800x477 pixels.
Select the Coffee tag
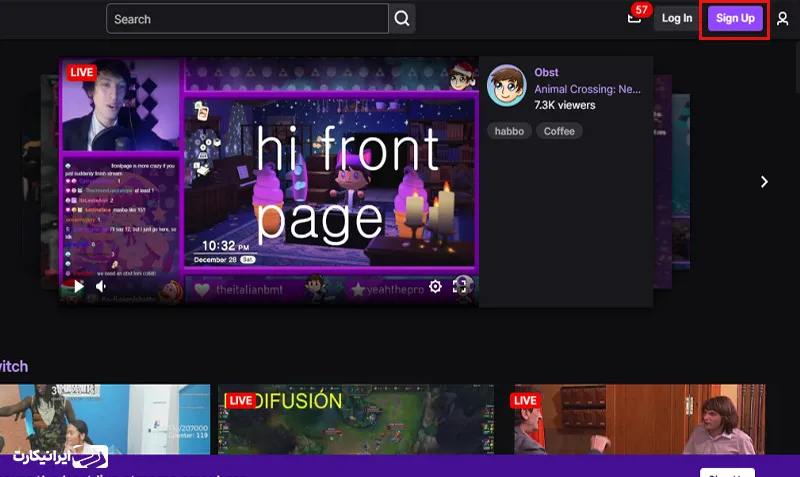(559, 131)
